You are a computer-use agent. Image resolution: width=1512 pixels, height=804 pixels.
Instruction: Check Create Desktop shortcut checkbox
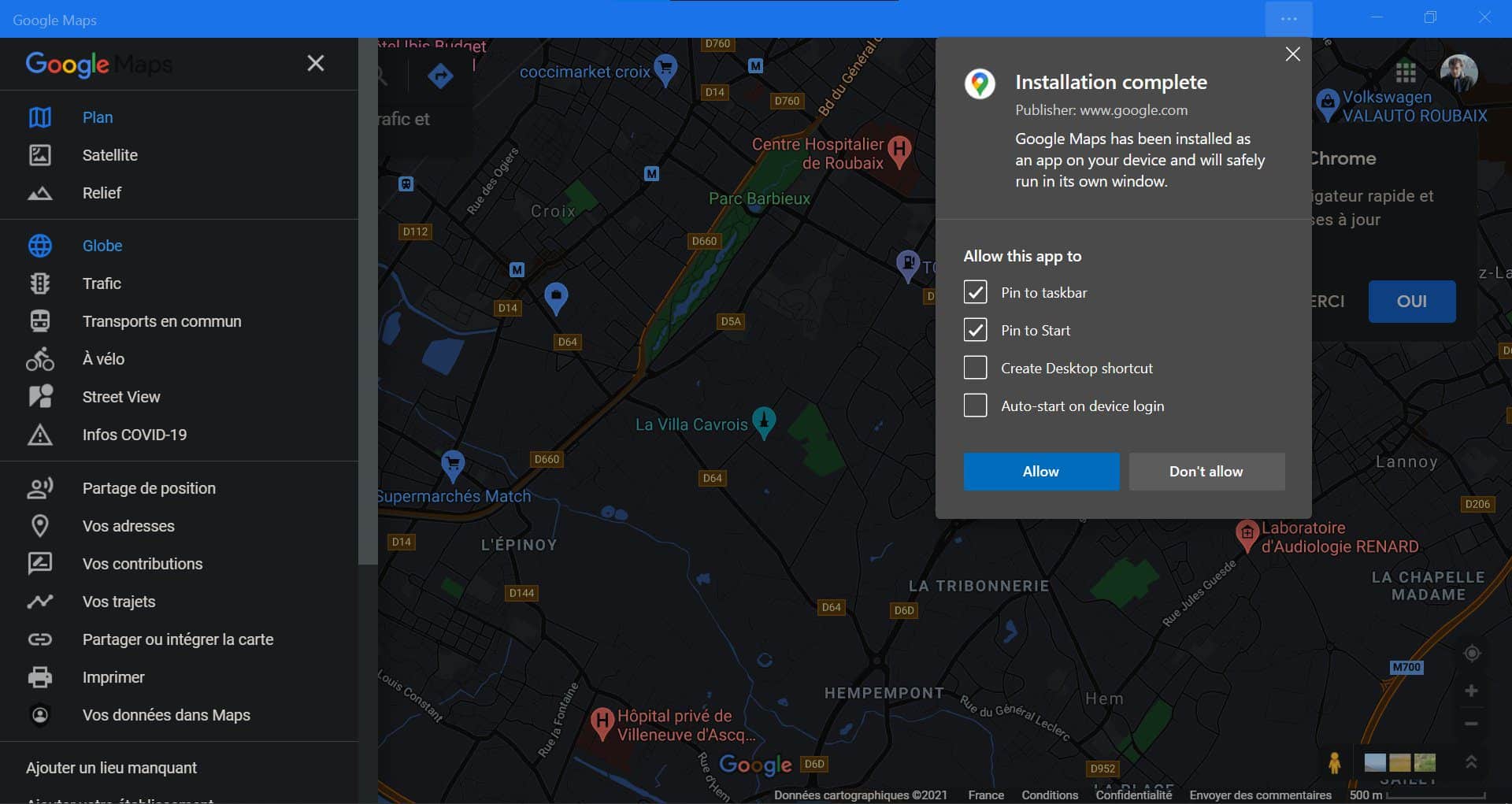click(x=975, y=368)
